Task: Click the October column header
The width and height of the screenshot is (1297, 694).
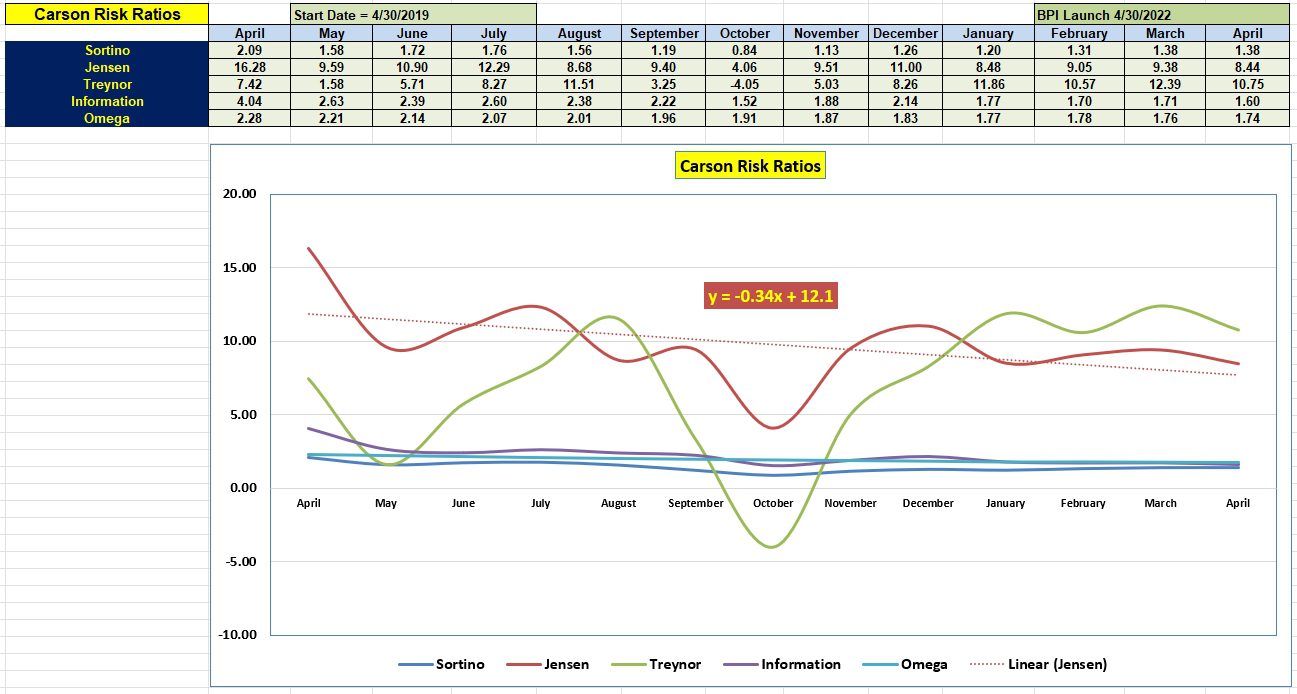Action: (x=745, y=33)
